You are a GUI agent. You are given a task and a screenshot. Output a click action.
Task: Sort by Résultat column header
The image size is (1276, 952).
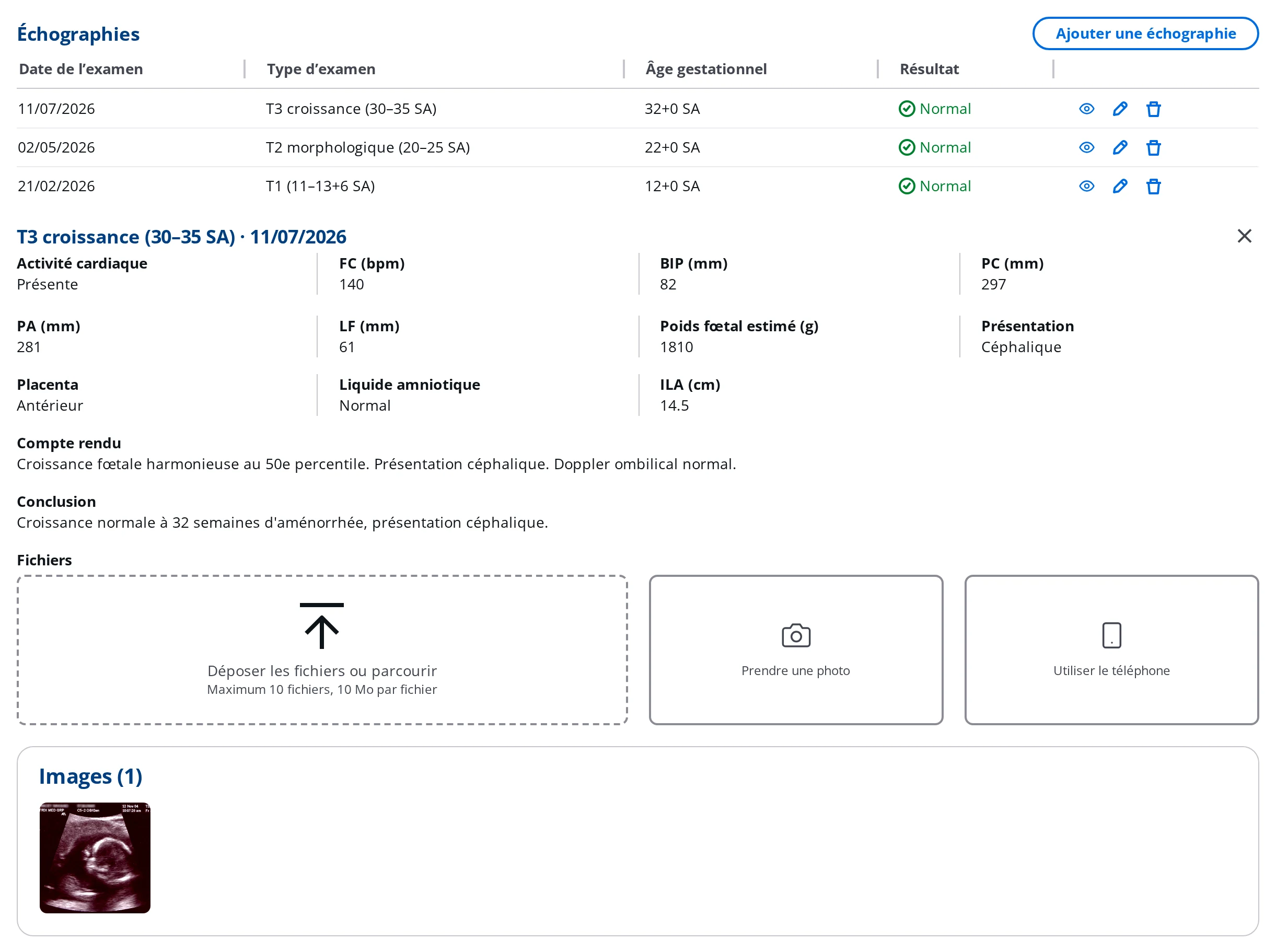click(929, 69)
